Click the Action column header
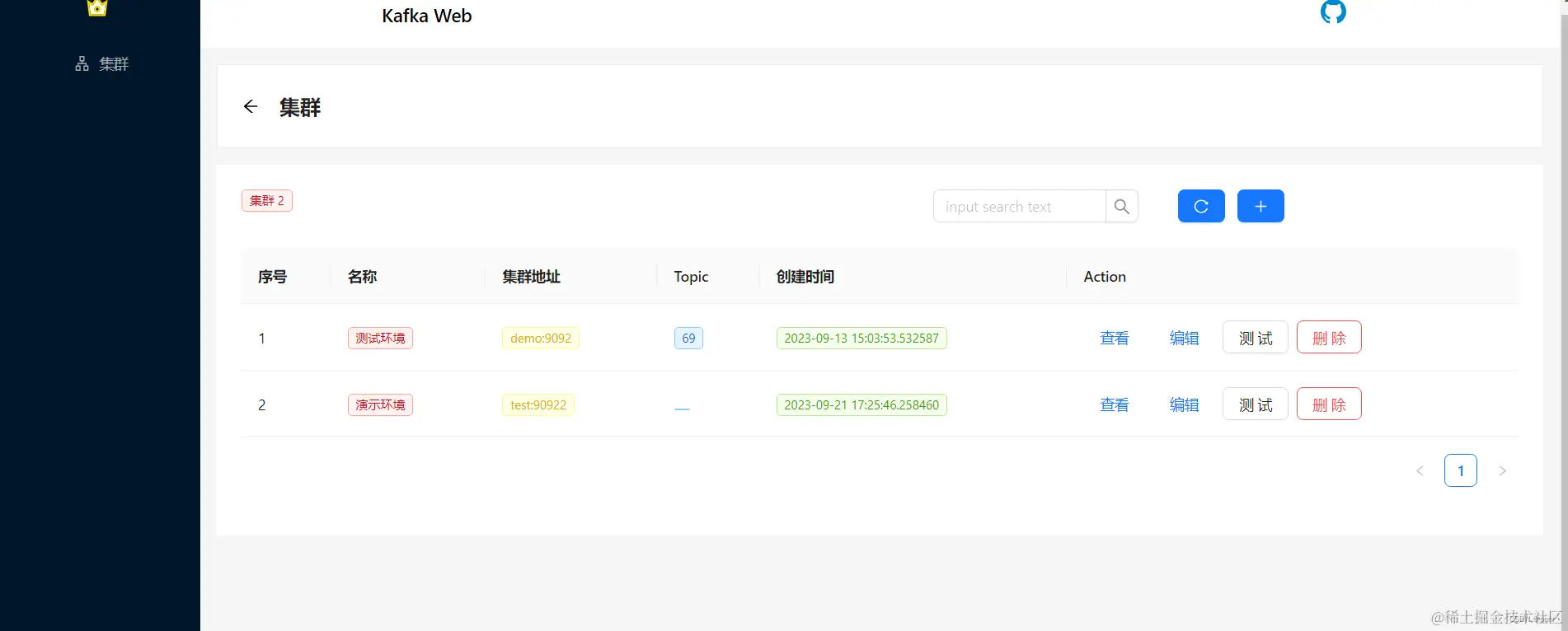 click(x=1105, y=277)
